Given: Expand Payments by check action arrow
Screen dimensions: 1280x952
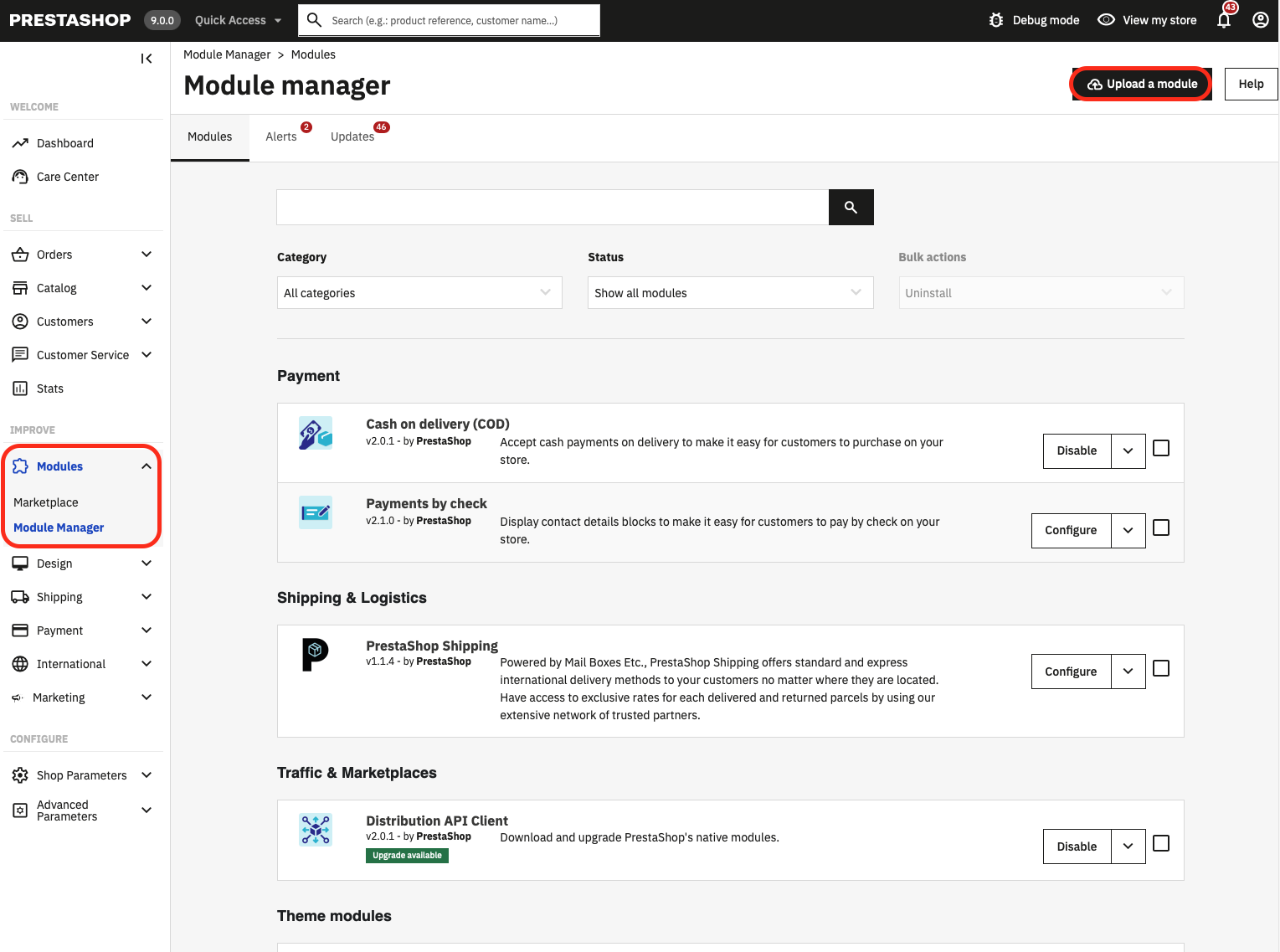Looking at the screenshot, I should [1128, 530].
